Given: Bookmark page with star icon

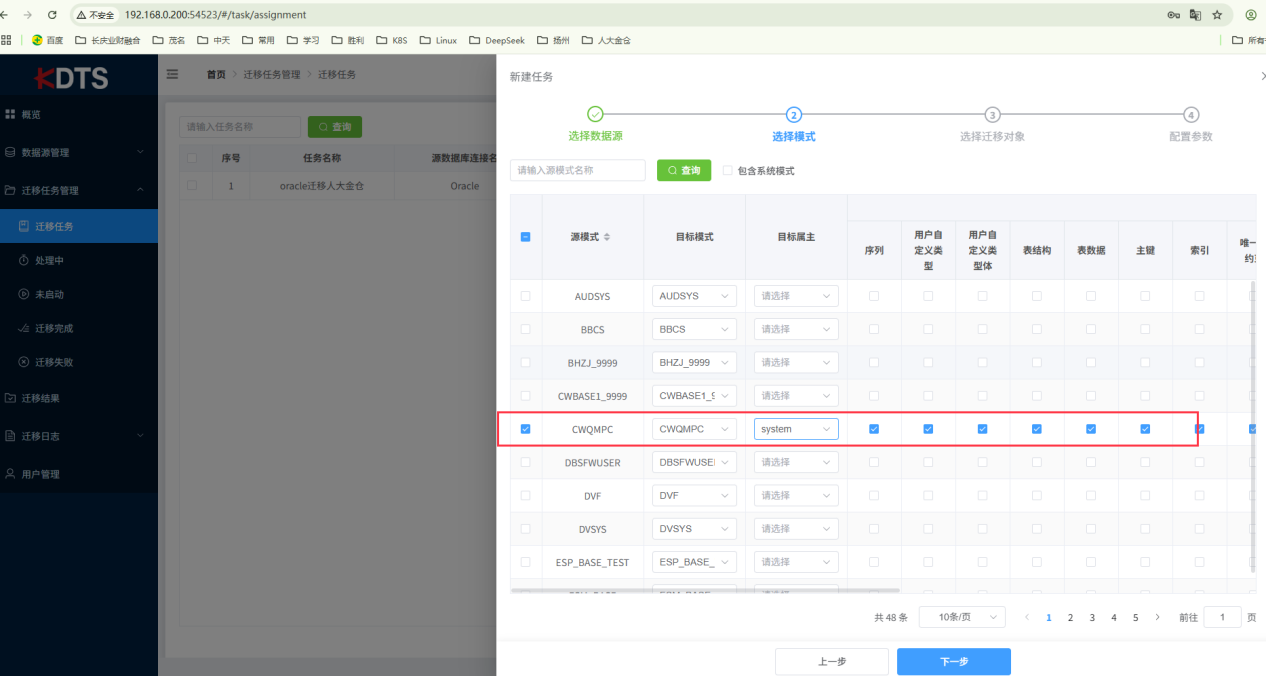Looking at the screenshot, I should [1217, 15].
